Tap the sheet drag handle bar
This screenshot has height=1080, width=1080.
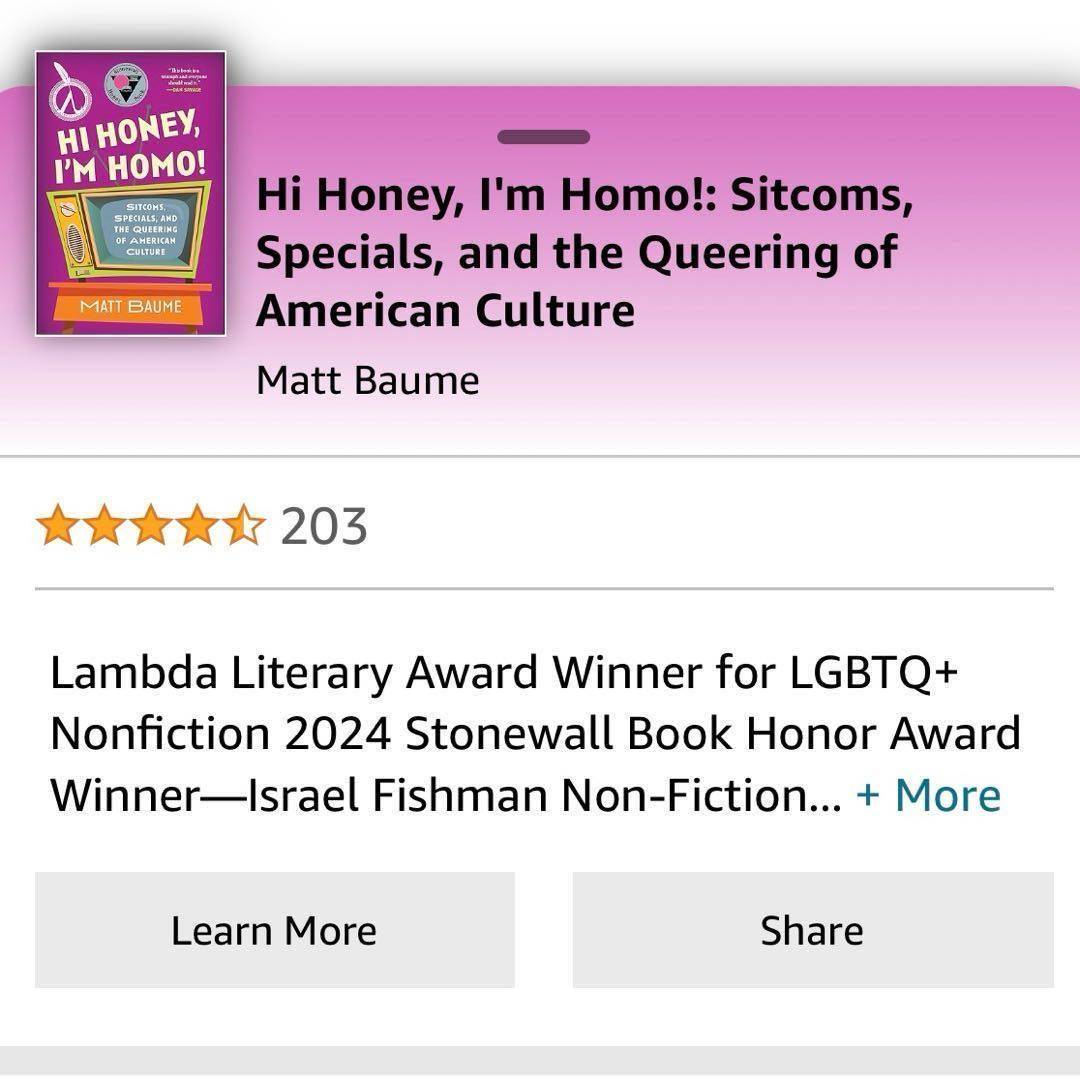[x=543, y=137]
